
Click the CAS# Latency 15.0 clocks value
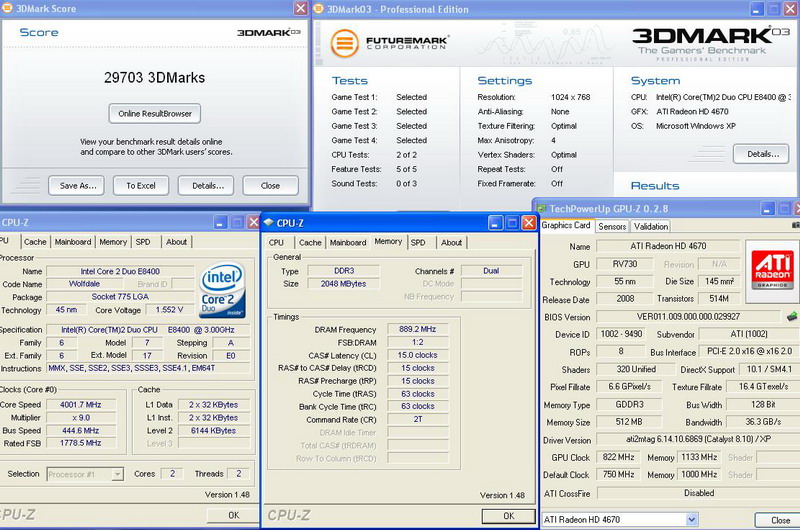click(418, 355)
